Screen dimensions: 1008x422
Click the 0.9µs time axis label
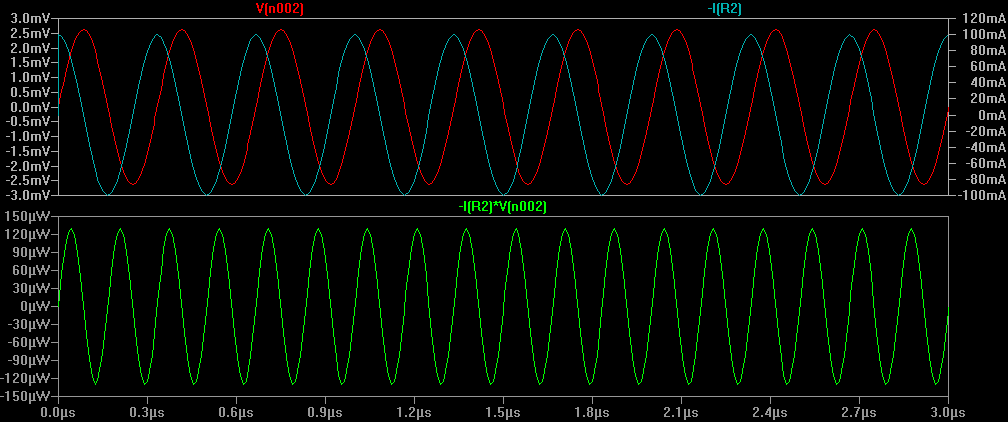325,410
